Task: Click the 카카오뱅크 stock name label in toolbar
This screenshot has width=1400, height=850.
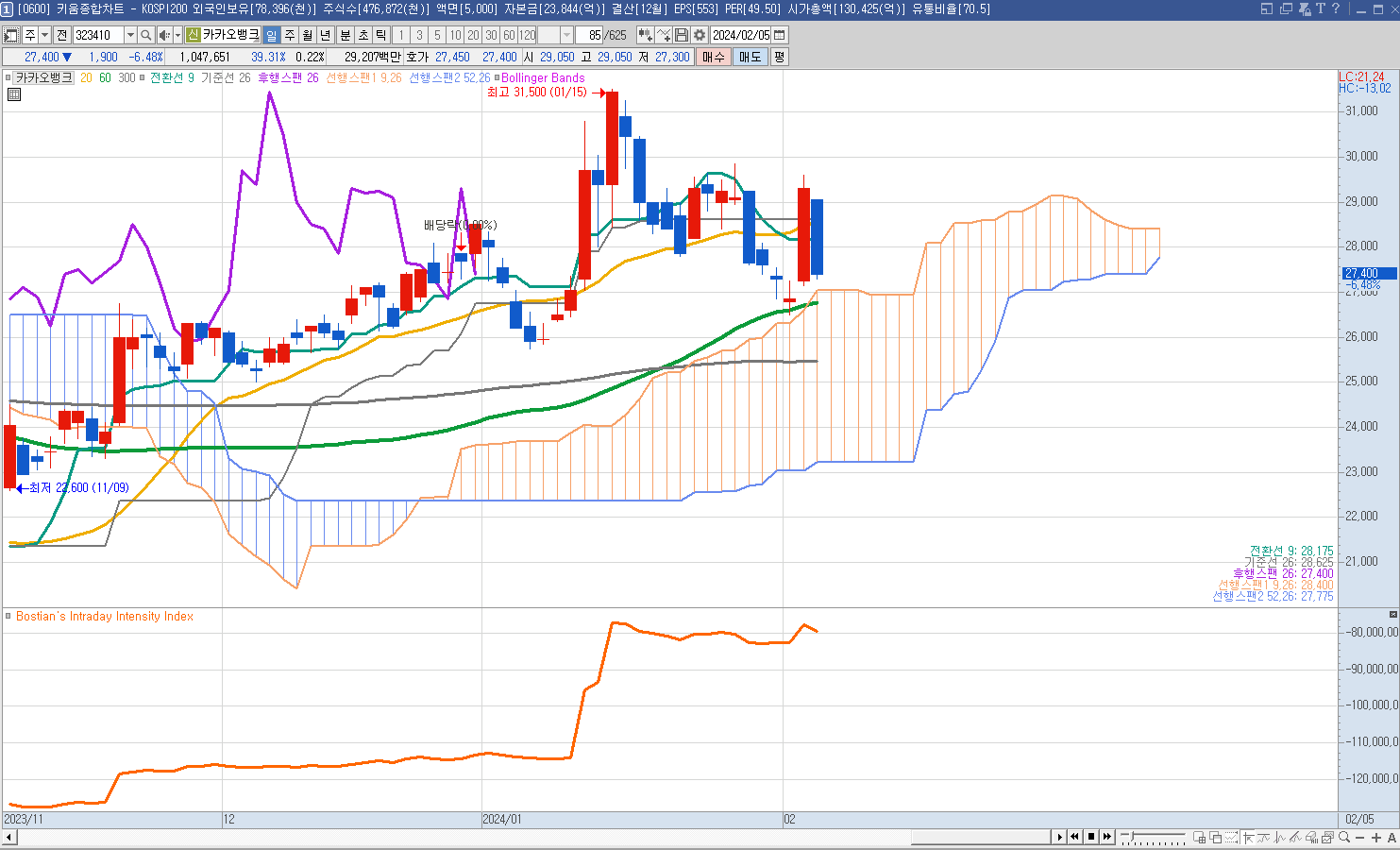Action: pos(230,35)
